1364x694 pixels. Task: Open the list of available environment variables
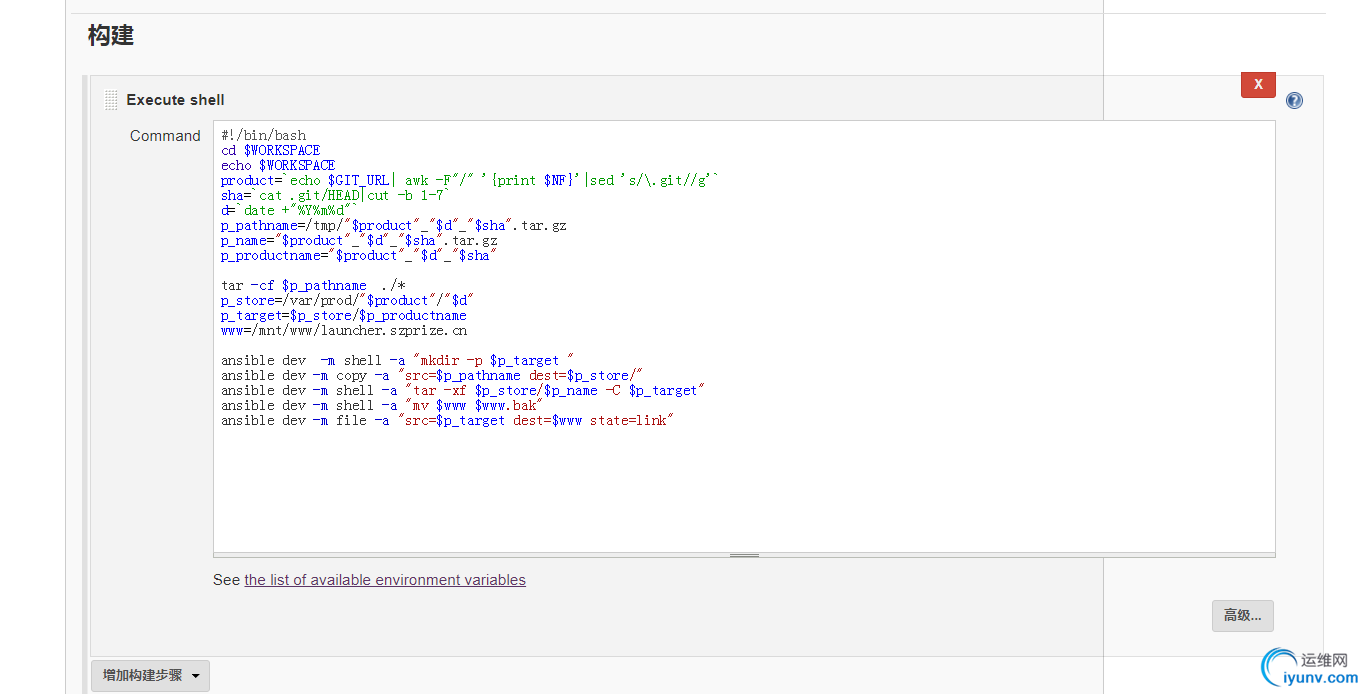[385, 580]
